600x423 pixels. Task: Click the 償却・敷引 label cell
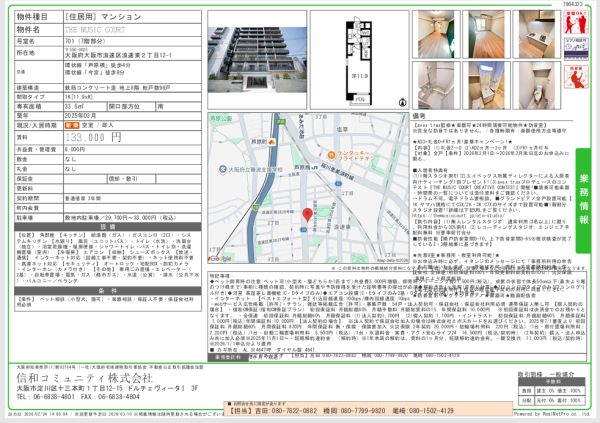pyautogui.click(x=131, y=179)
